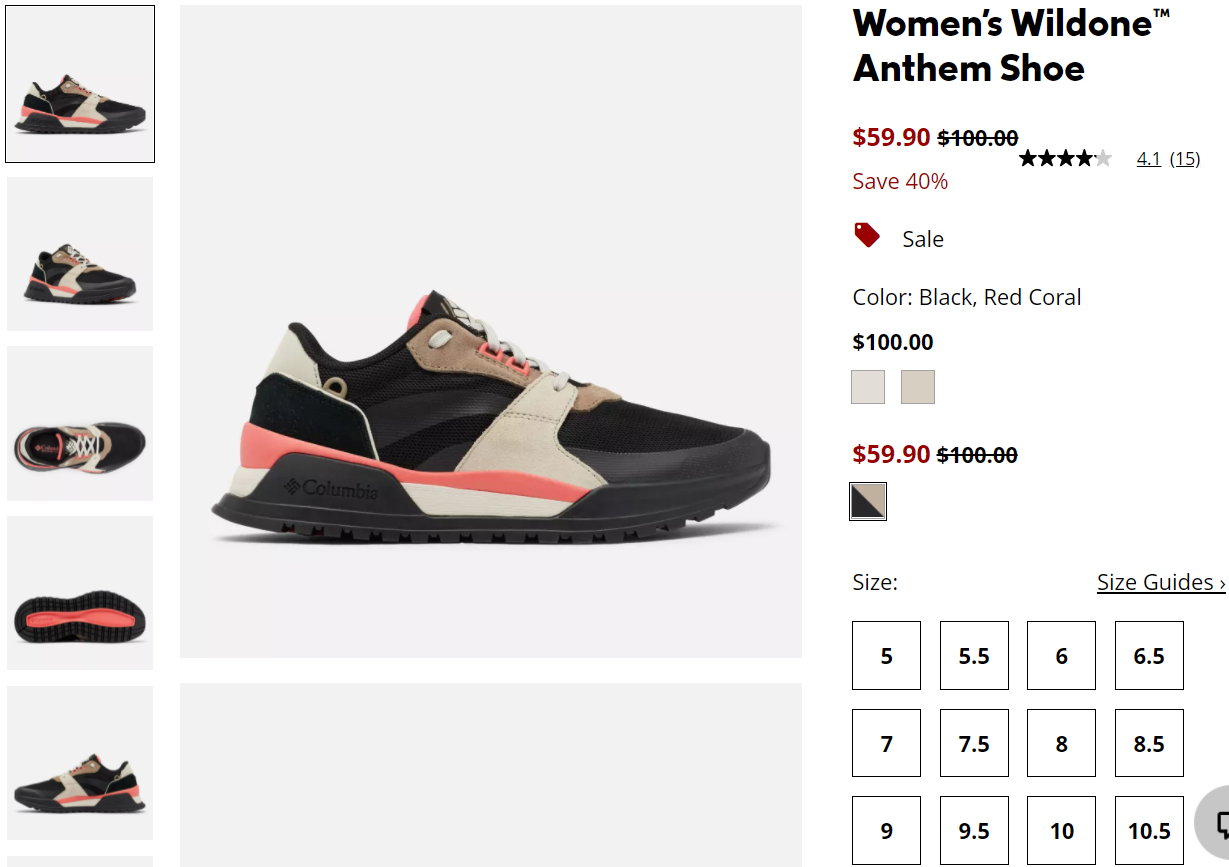Show the outsole bottom view thumbnail
The image size is (1229, 867).
[x=80, y=593]
